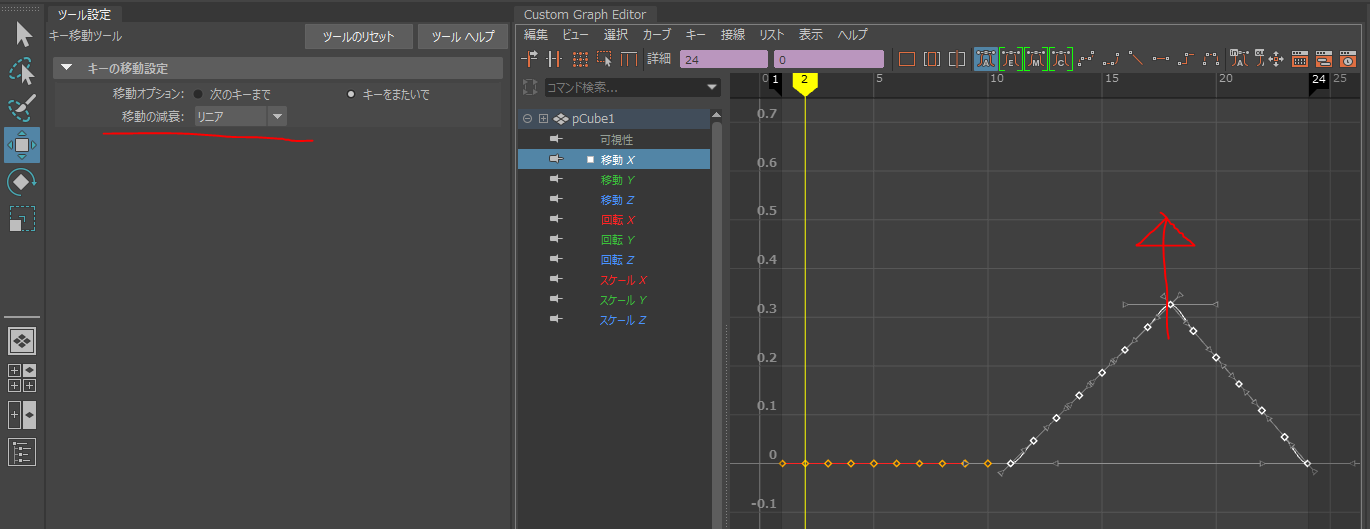Click value stats field showing 0
Viewport: 1370px width, 529px height.
click(829, 59)
